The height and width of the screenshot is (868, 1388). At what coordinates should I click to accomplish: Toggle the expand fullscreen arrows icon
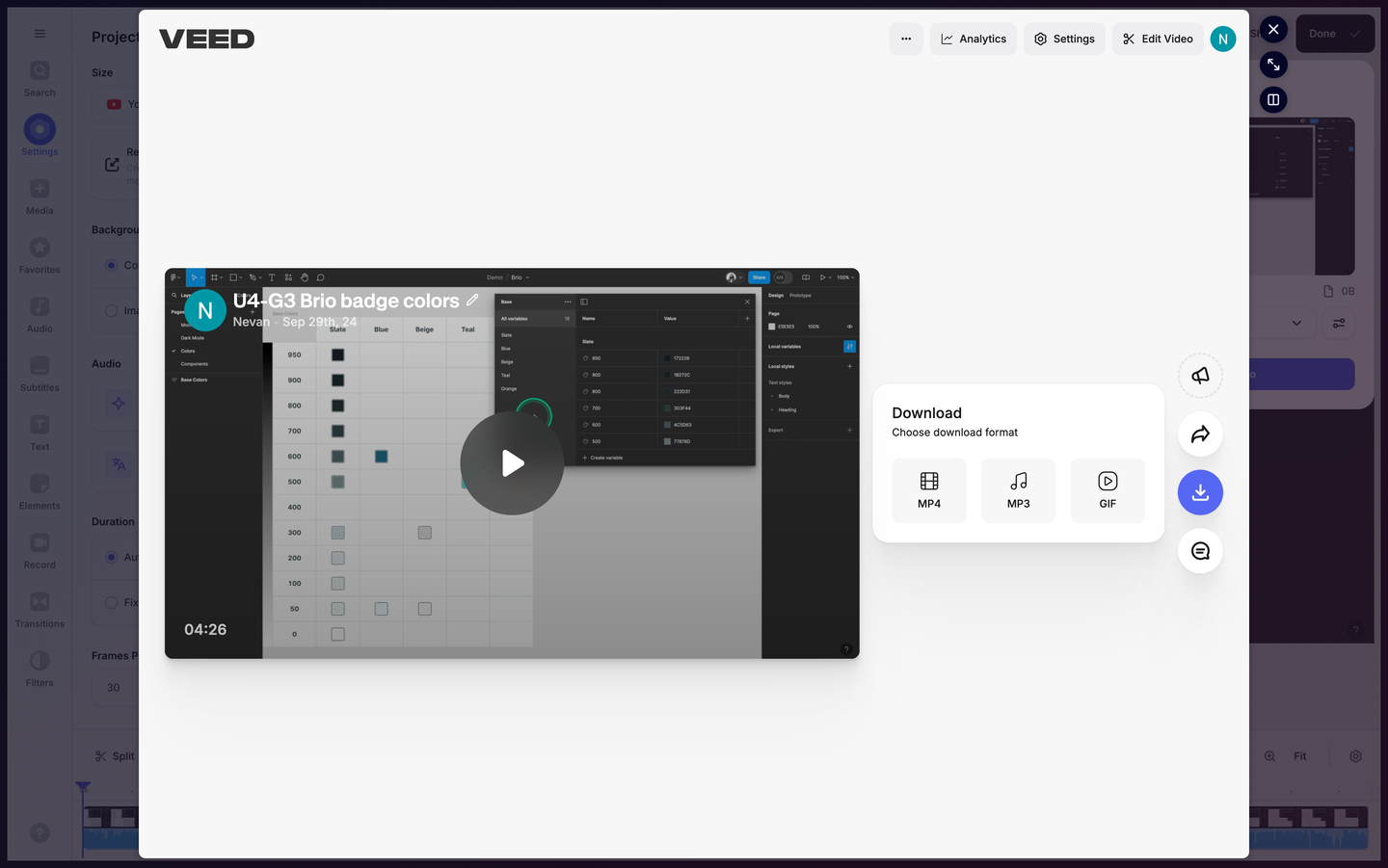[x=1273, y=65]
